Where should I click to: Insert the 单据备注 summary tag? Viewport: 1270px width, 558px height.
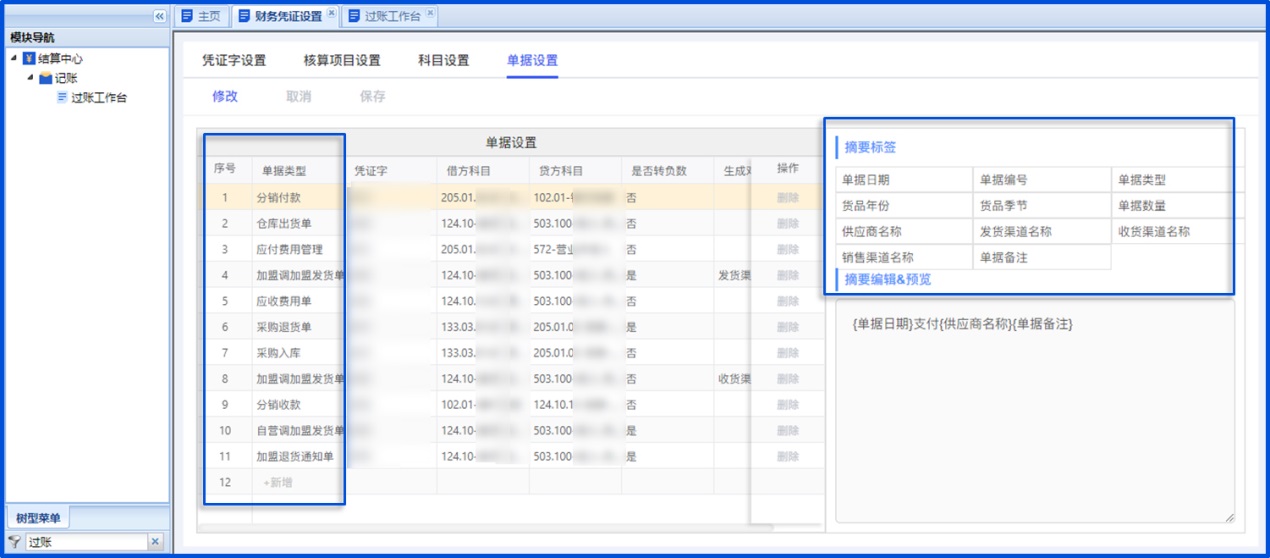pos(1042,257)
